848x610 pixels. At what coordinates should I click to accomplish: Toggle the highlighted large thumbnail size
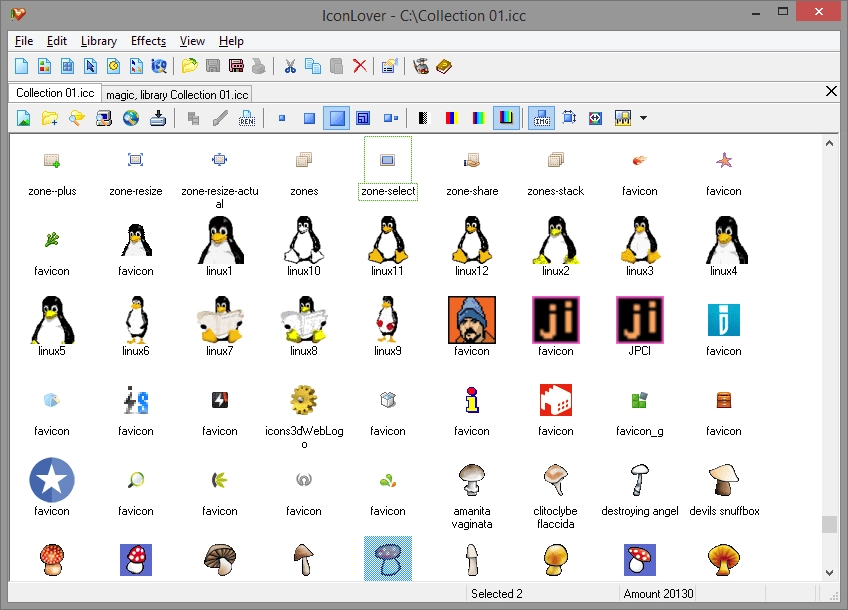(x=336, y=118)
